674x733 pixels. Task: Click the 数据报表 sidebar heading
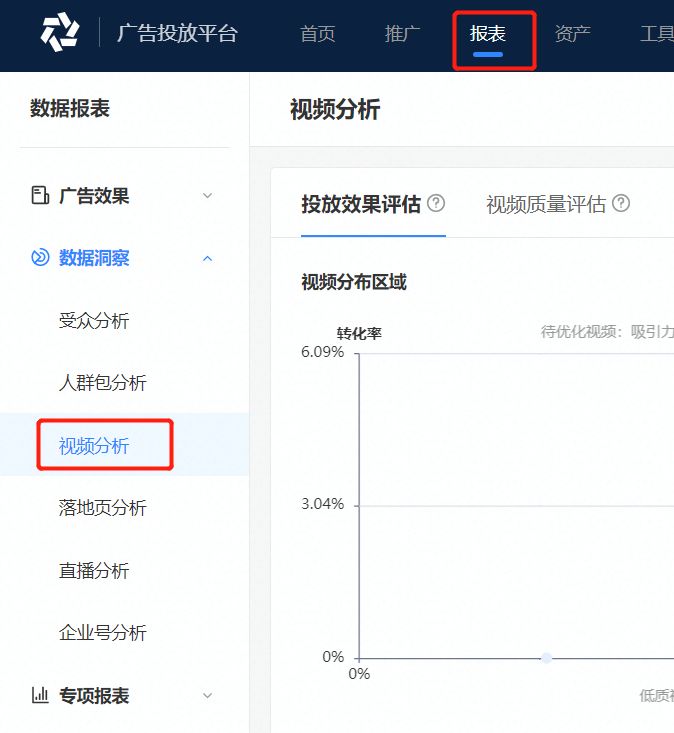tap(70, 108)
